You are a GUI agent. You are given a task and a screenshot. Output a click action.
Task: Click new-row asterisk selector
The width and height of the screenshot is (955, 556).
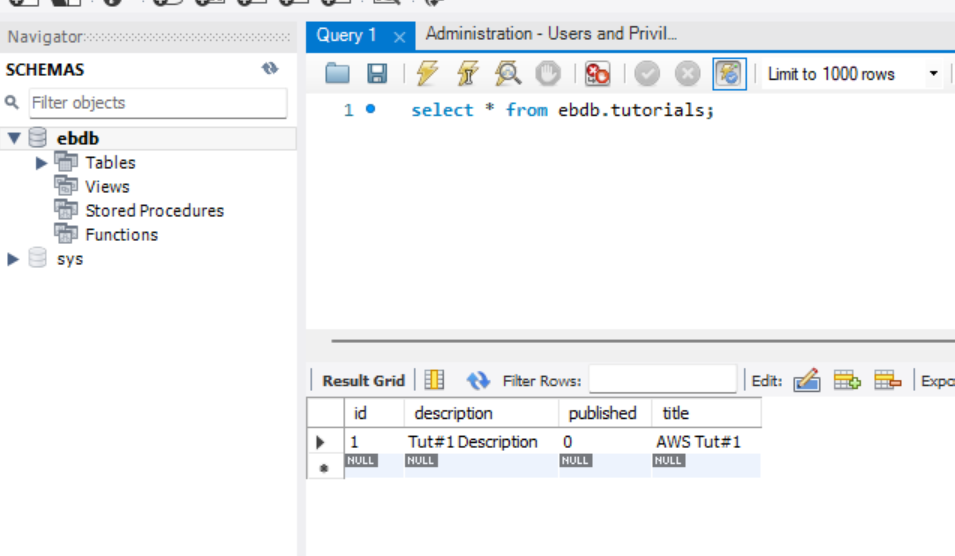pos(324,468)
